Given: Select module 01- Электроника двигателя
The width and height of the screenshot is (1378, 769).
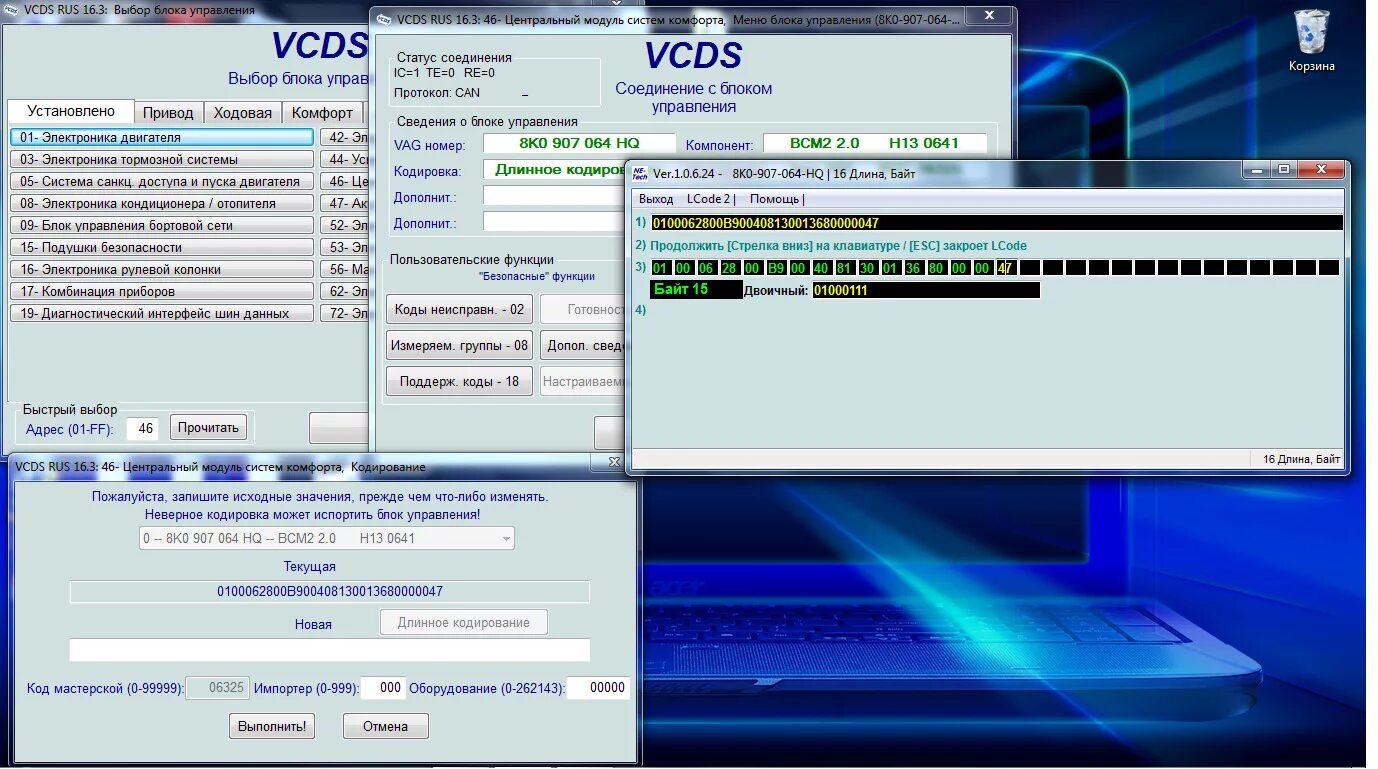Looking at the screenshot, I should [x=162, y=137].
